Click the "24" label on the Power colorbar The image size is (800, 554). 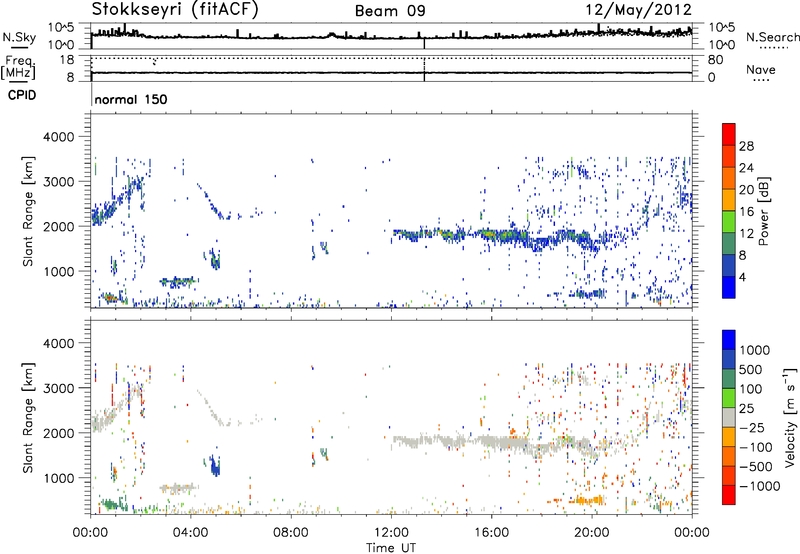pos(746,168)
